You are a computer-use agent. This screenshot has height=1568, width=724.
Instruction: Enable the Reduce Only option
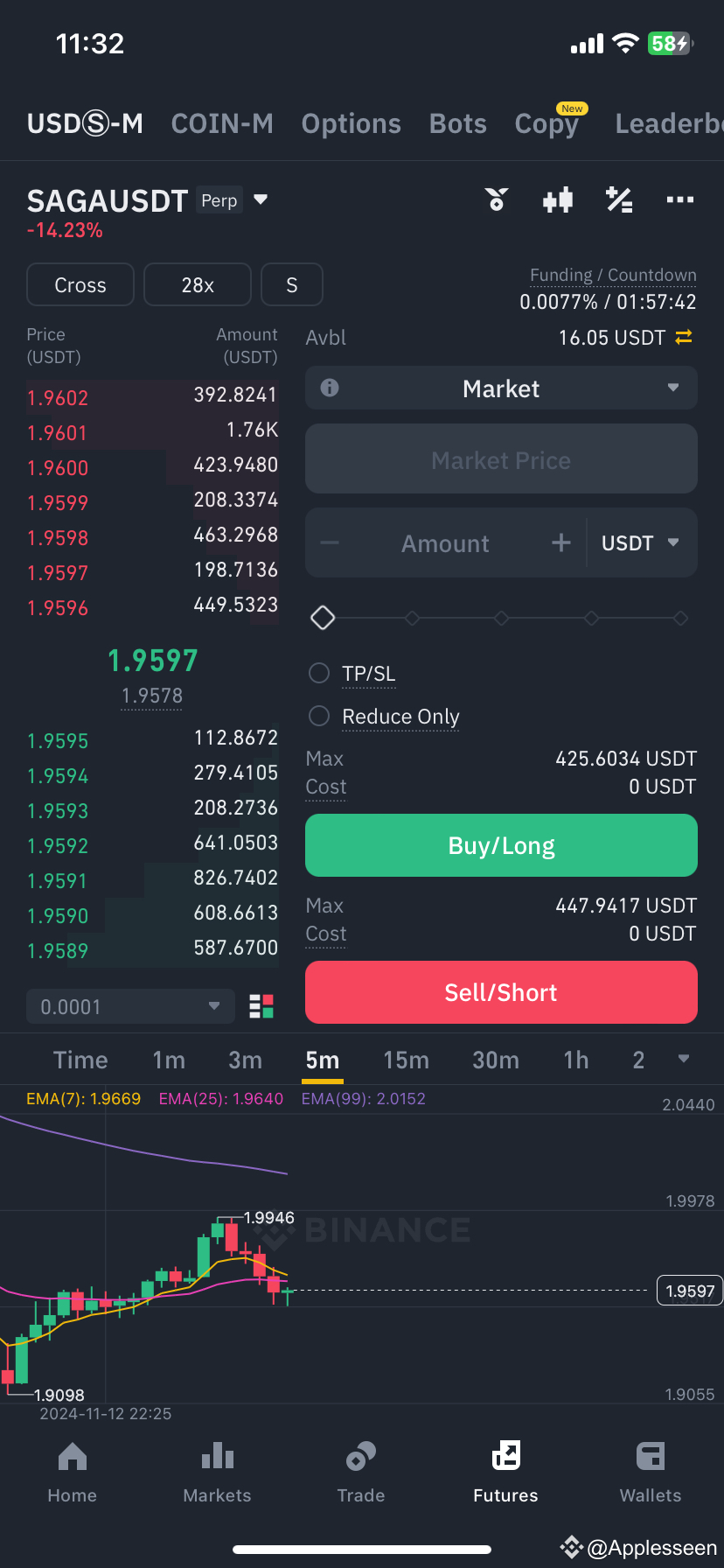click(319, 716)
